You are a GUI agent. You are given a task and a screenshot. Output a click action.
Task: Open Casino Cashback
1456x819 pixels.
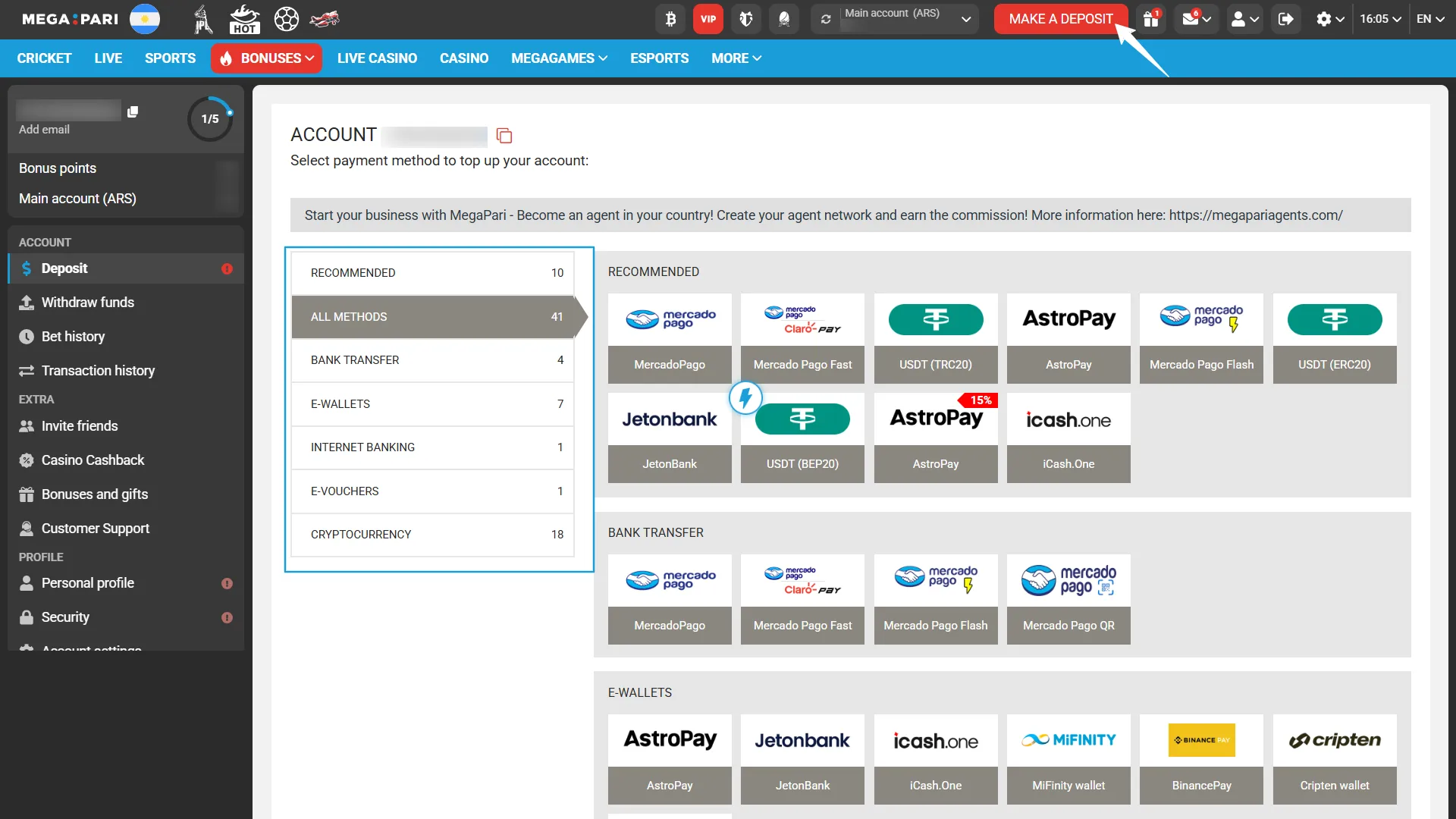[125, 460]
